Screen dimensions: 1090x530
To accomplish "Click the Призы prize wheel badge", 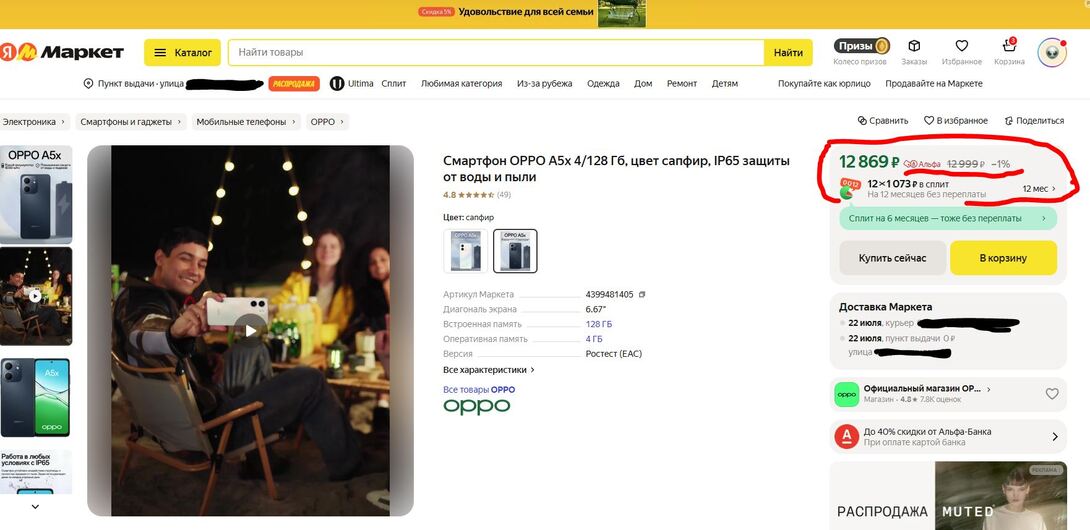I will click(861, 46).
